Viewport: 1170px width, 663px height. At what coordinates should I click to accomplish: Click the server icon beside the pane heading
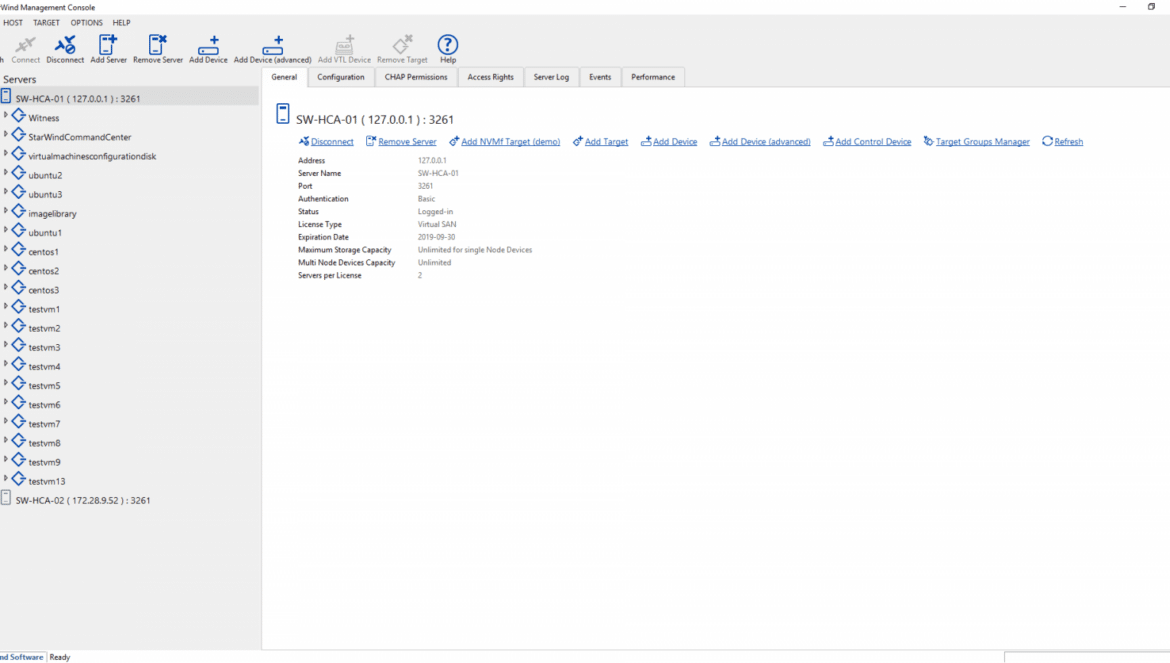(283, 113)
